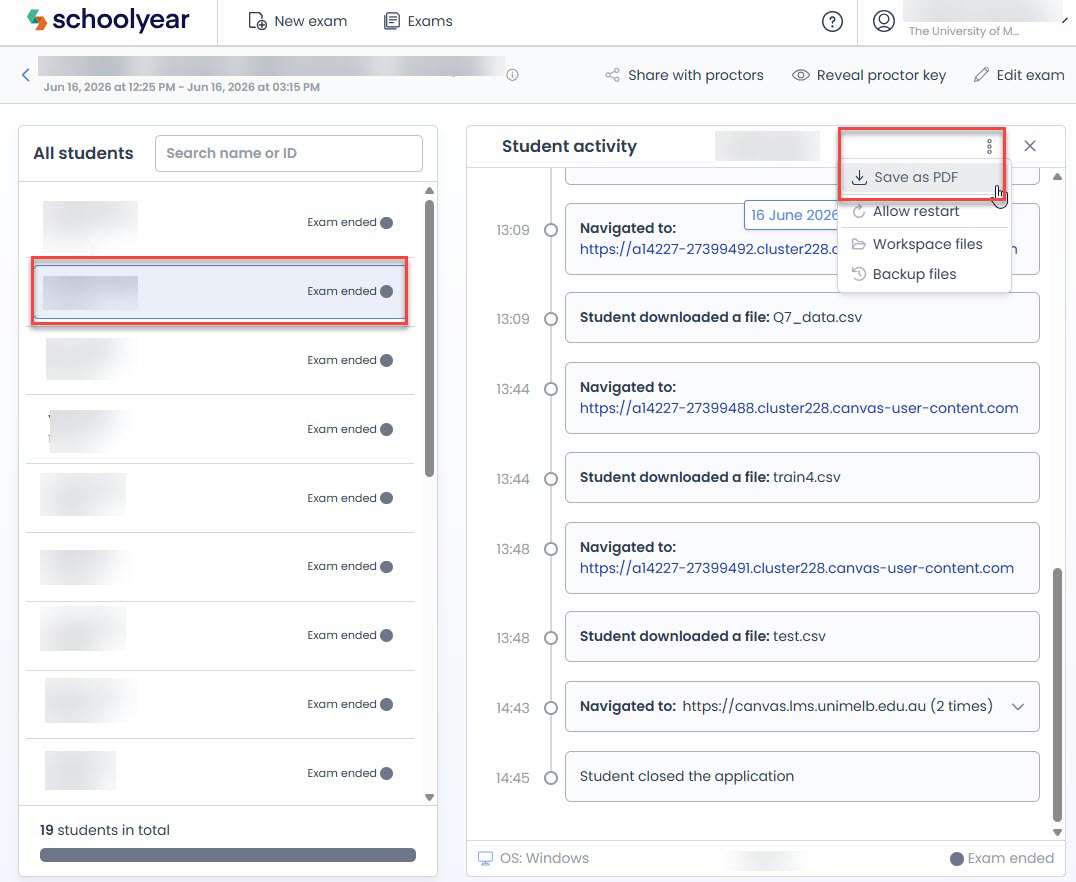Reveal the proctor key
The width and height of the screenshot is (1076, 882).
pyautogui.click(x=869, y=75)
